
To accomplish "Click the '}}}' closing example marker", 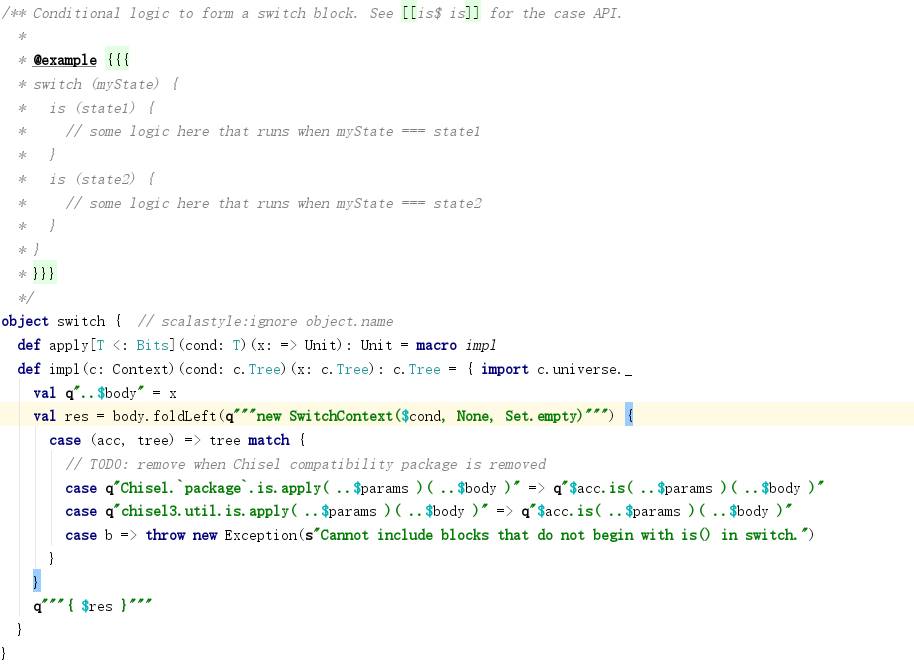I will 44,273.
